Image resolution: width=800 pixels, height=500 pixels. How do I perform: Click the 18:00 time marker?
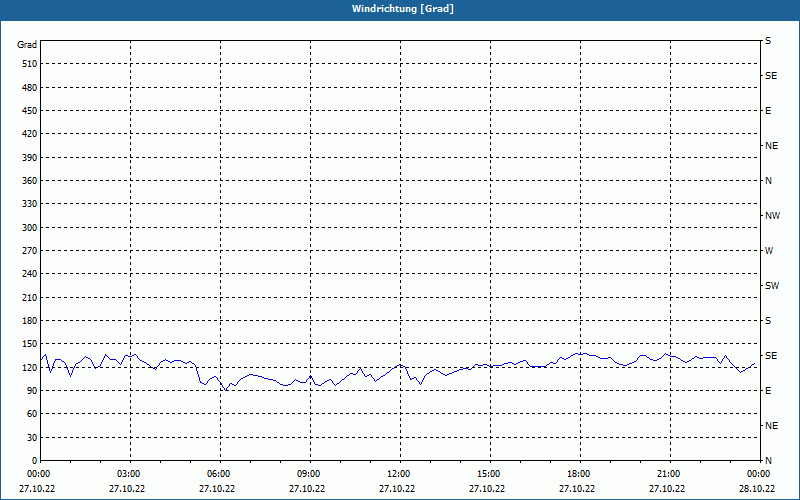pos(579,474)
